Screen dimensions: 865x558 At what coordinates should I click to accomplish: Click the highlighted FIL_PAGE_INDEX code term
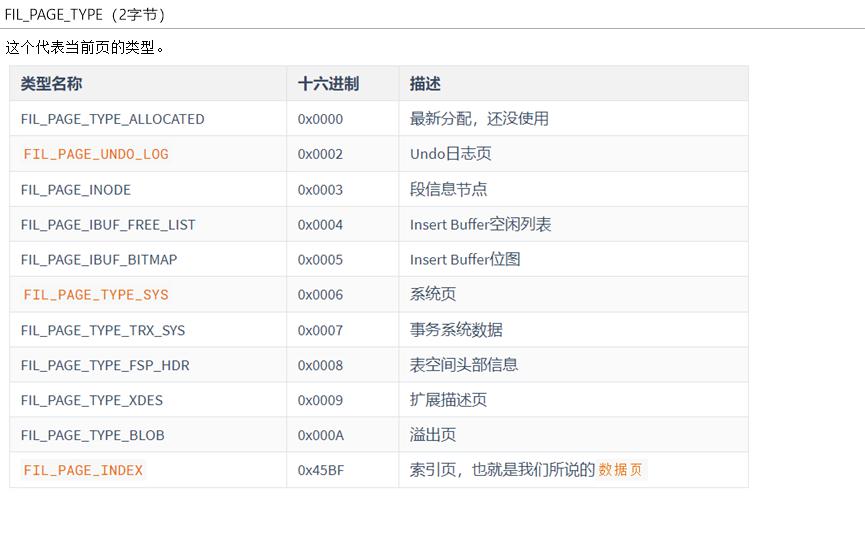83,470
